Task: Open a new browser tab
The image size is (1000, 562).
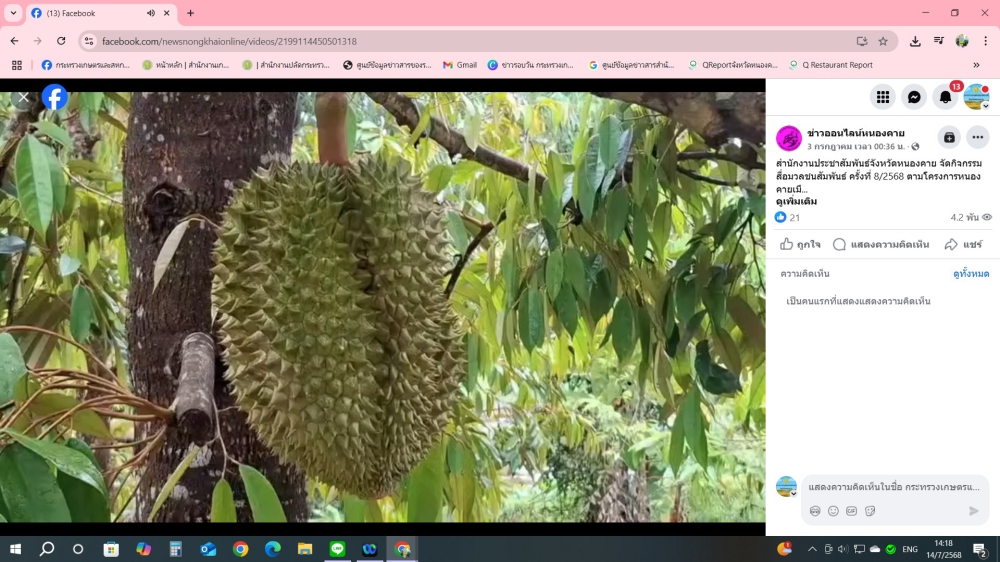Action: [191, 13]
